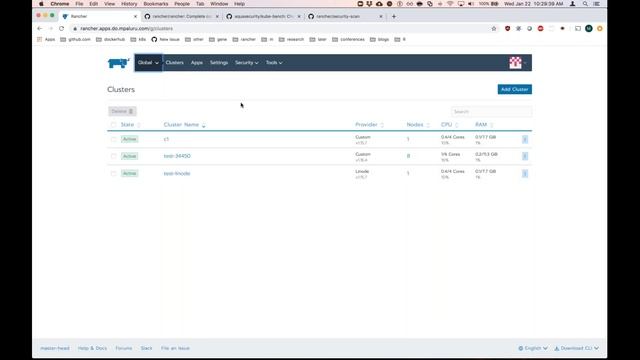Select the test-34450 cluster checkbox

pyautogui.click(x=113, y=156)
